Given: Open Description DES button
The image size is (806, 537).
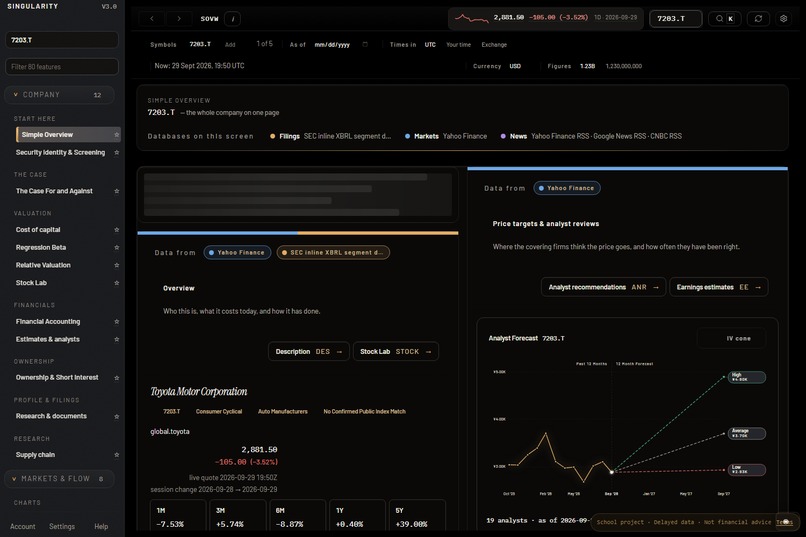Looking at the screenshot, I should coord(308,351).
